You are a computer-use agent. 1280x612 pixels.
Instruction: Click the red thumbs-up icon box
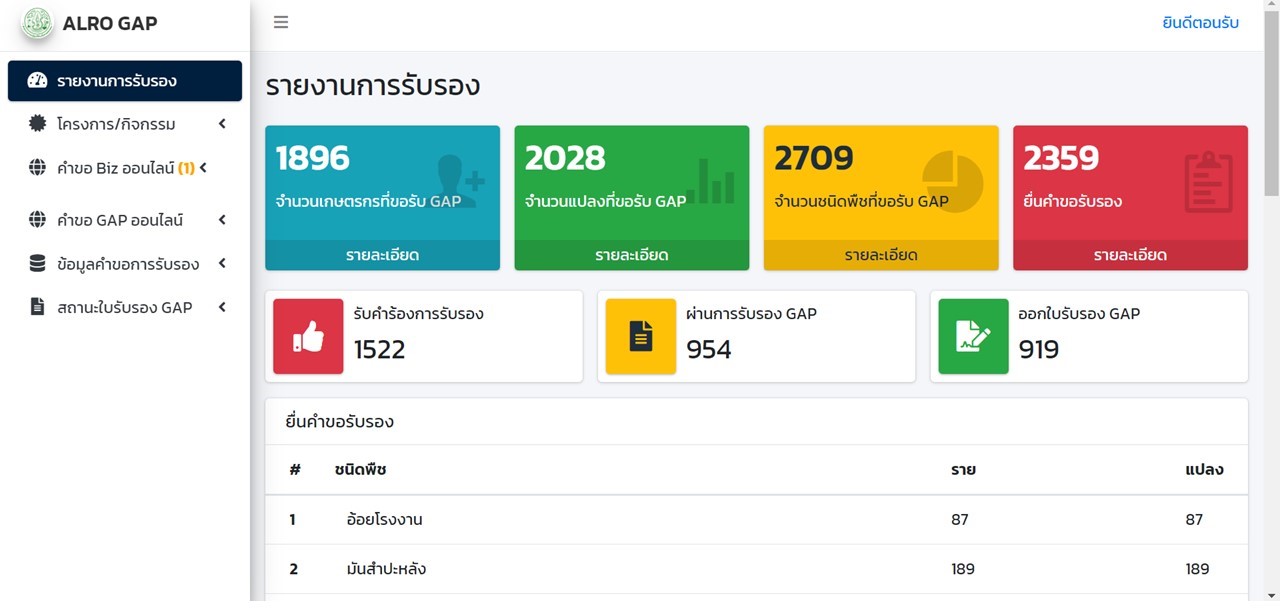pyautogui.click(x=308, y=337)
